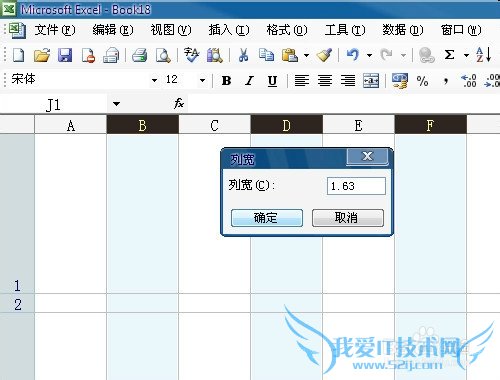This screenshot has width=500, height=380.
Task: Sort ascending with the A-Z icon
Action: [483, 55]
